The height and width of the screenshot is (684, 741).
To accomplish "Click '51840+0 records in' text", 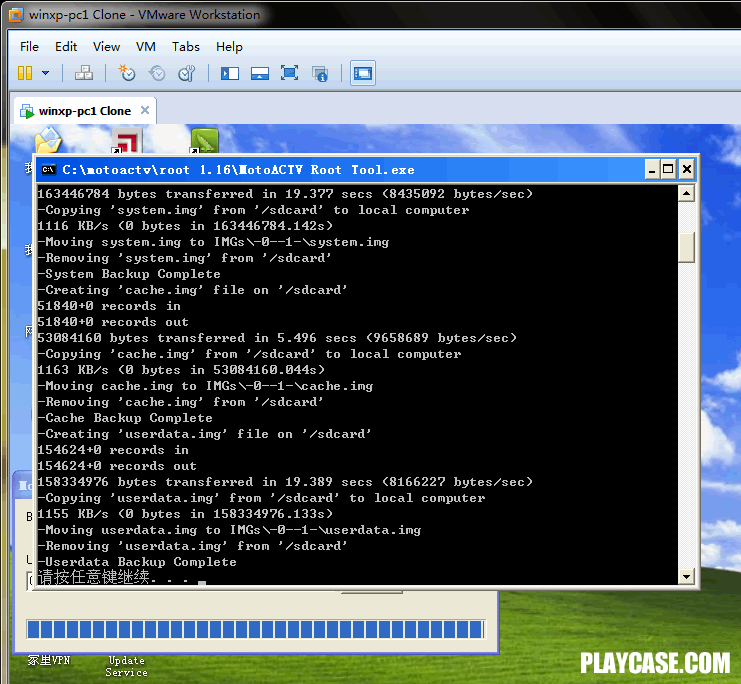I will pyautogui.click(x=109, y=306).
